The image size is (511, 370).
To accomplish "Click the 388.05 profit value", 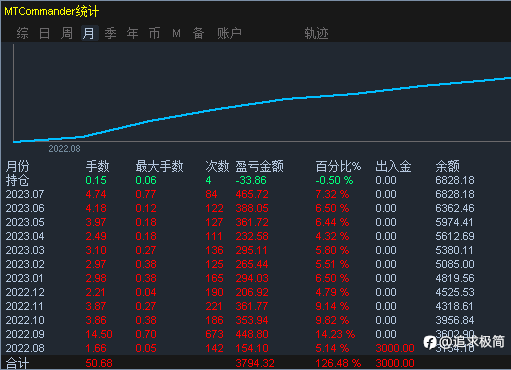I will click(x=252, y=208).
